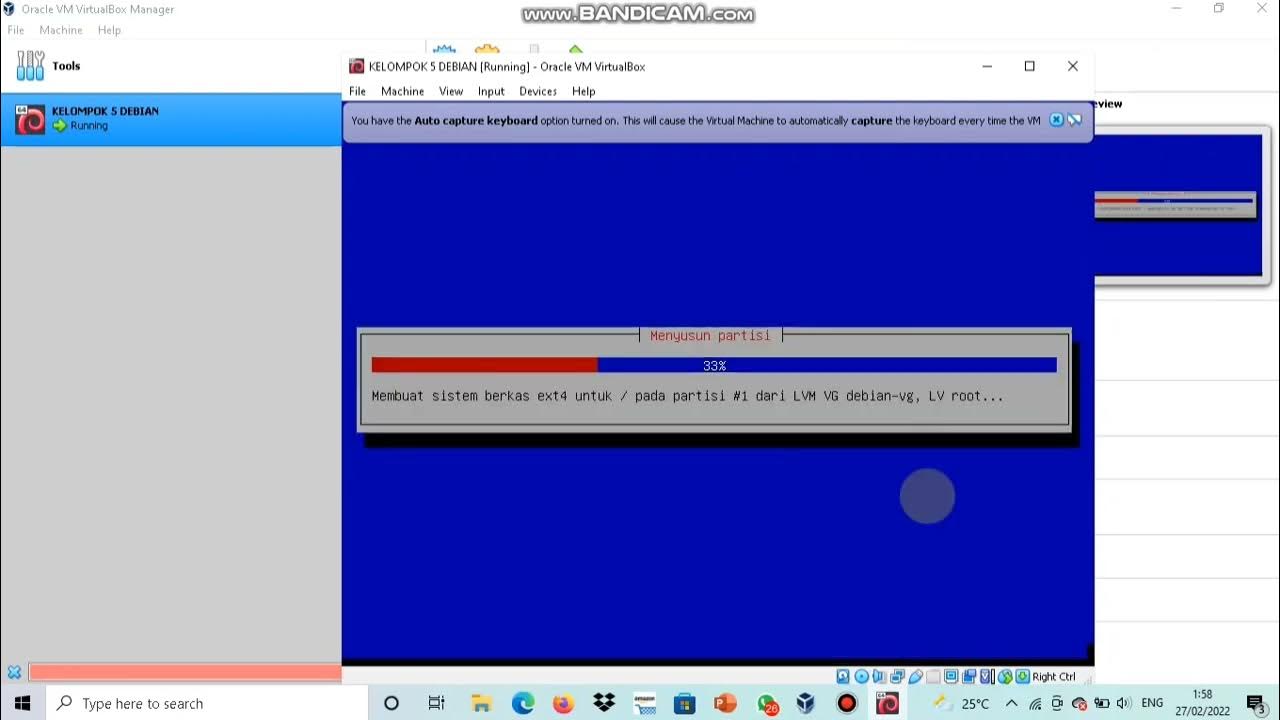Click the Menyusun partisi dialog title

point(710,336)
